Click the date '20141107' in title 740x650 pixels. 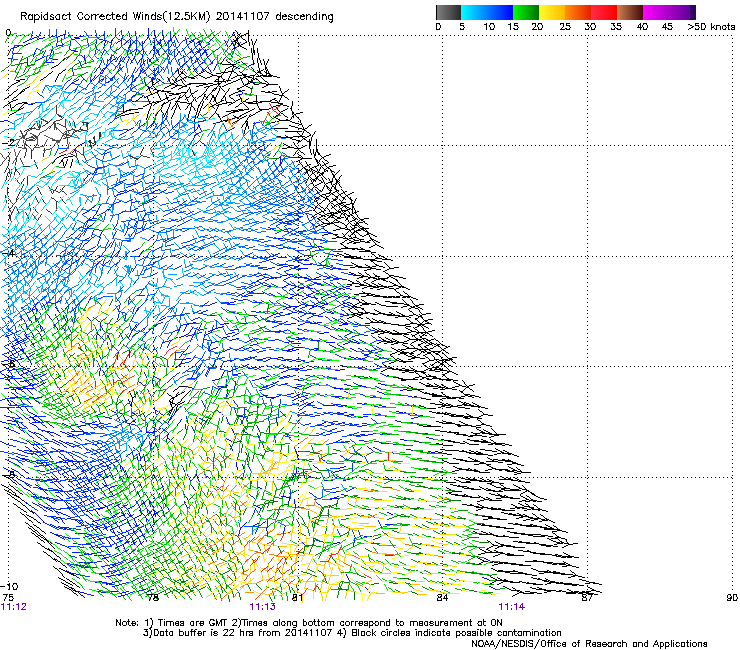(x=242, y=17)
